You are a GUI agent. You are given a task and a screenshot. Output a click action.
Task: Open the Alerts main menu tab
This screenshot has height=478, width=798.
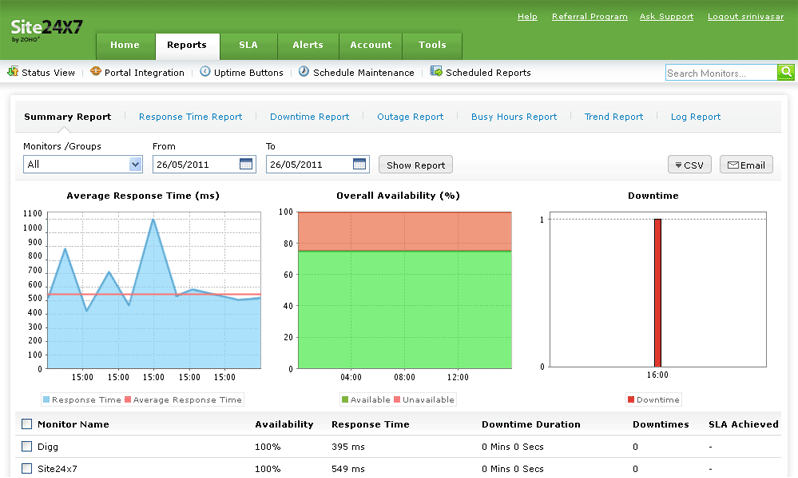pyautogui.click(x=307, y=45)
